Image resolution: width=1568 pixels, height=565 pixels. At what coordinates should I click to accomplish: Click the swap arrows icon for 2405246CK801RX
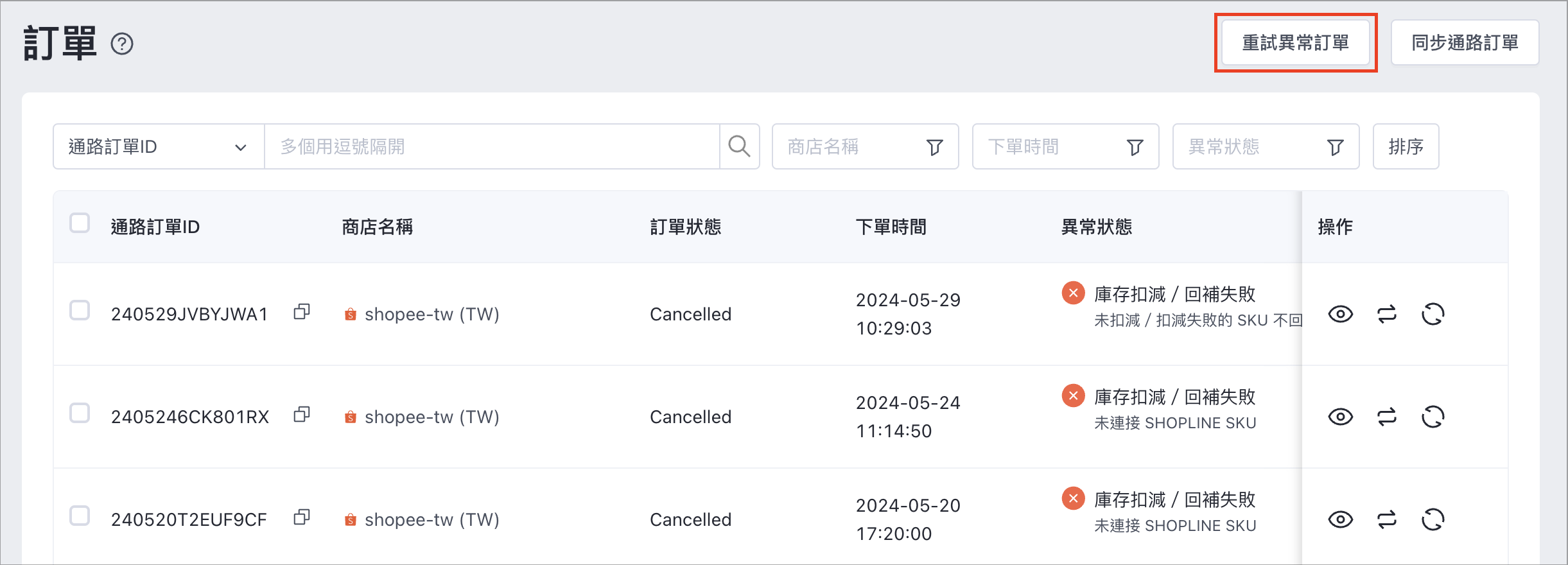pos(1387,417)
